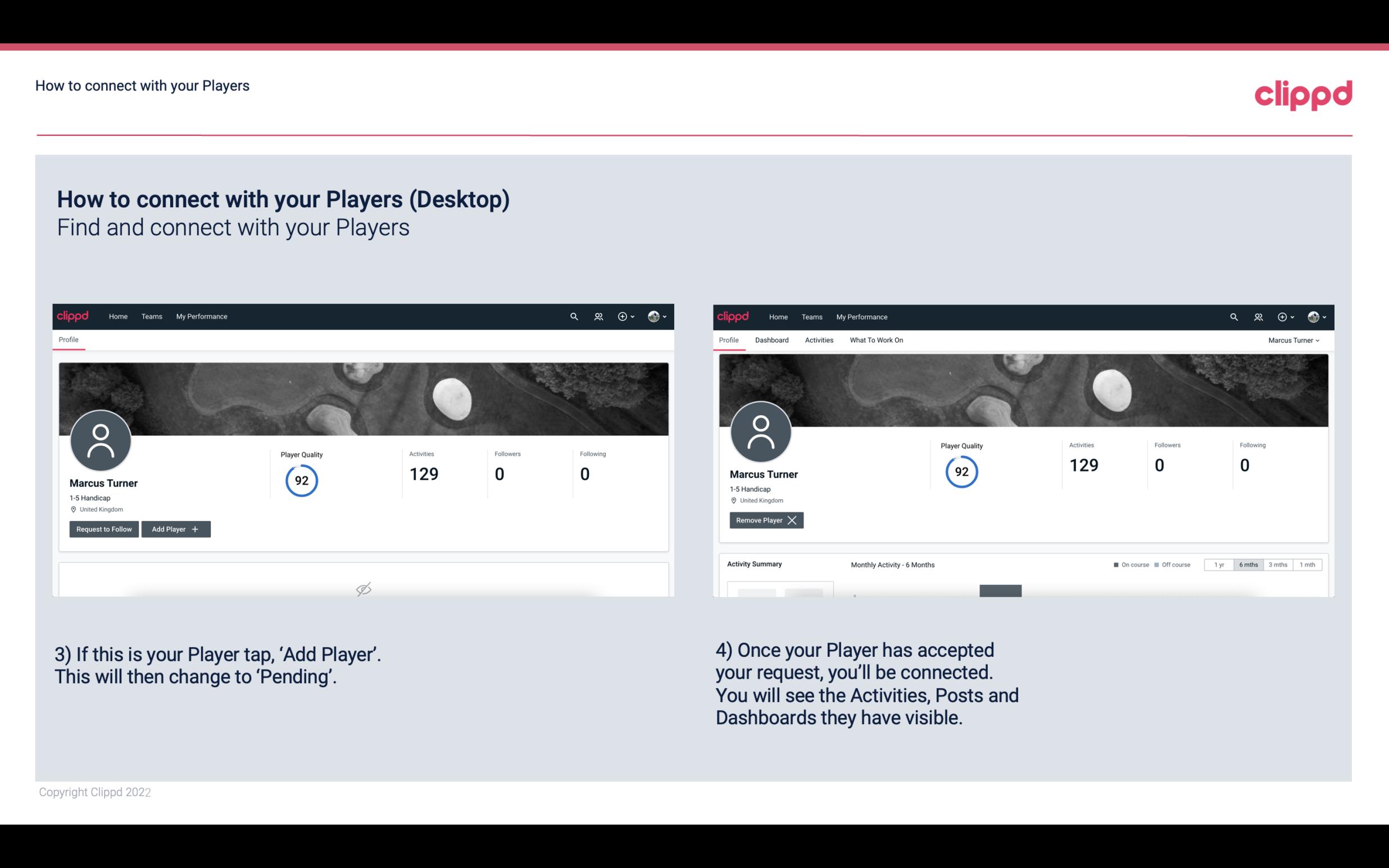
Task: Click the people/connections icon in left navbar
Action: [x=597, y=317]
